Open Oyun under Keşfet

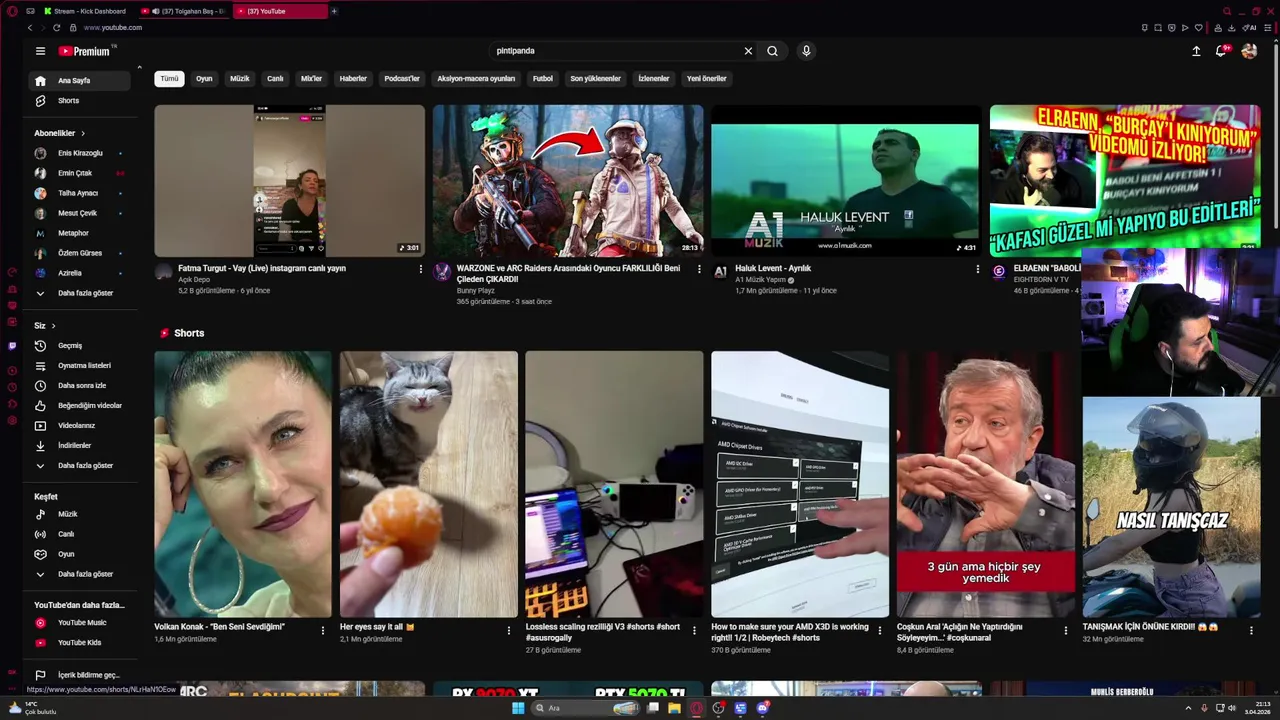[x=80, y=554]
